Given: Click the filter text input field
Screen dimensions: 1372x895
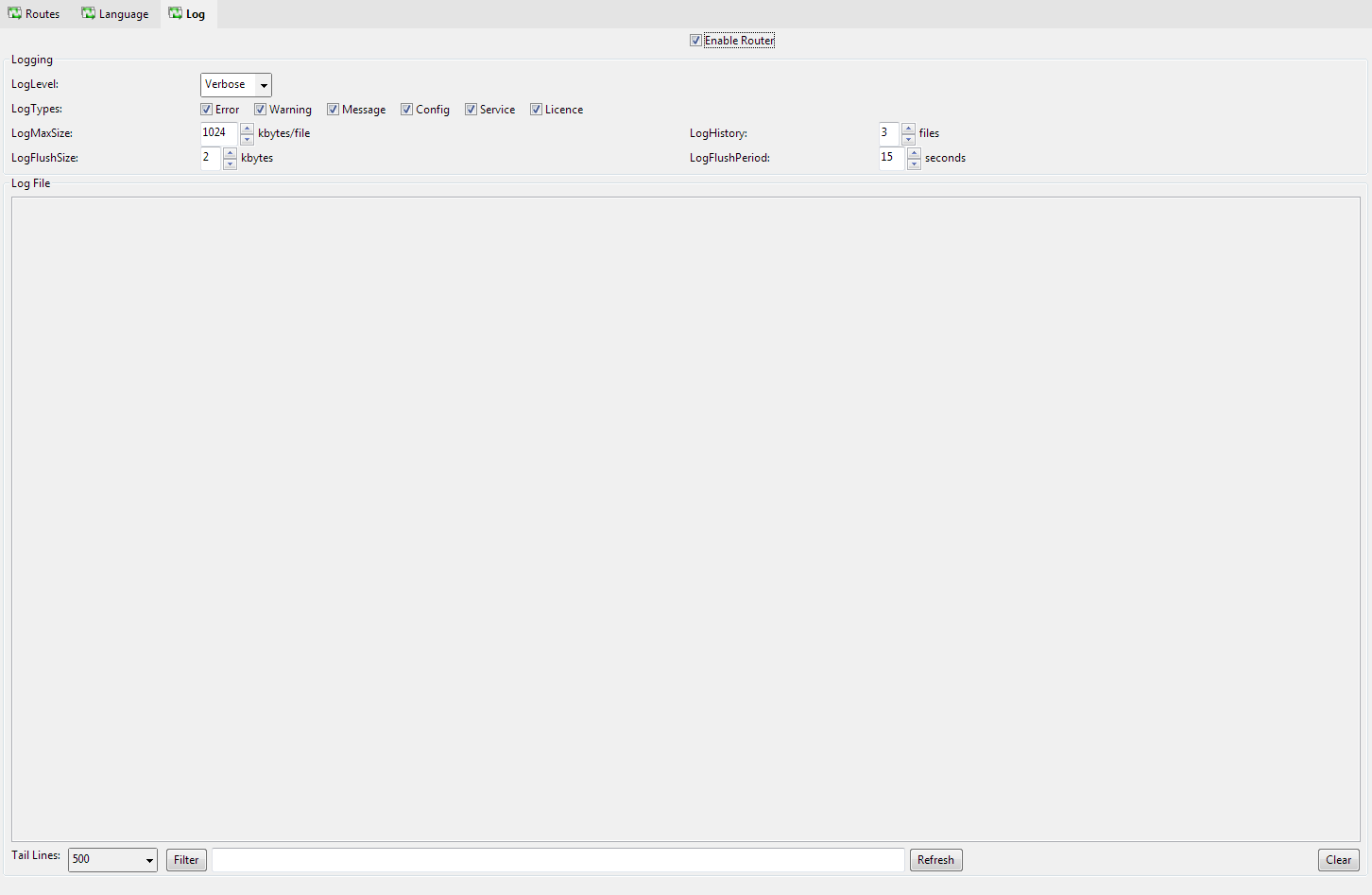Looking at the screenshot, I should [x=557, y=860].
